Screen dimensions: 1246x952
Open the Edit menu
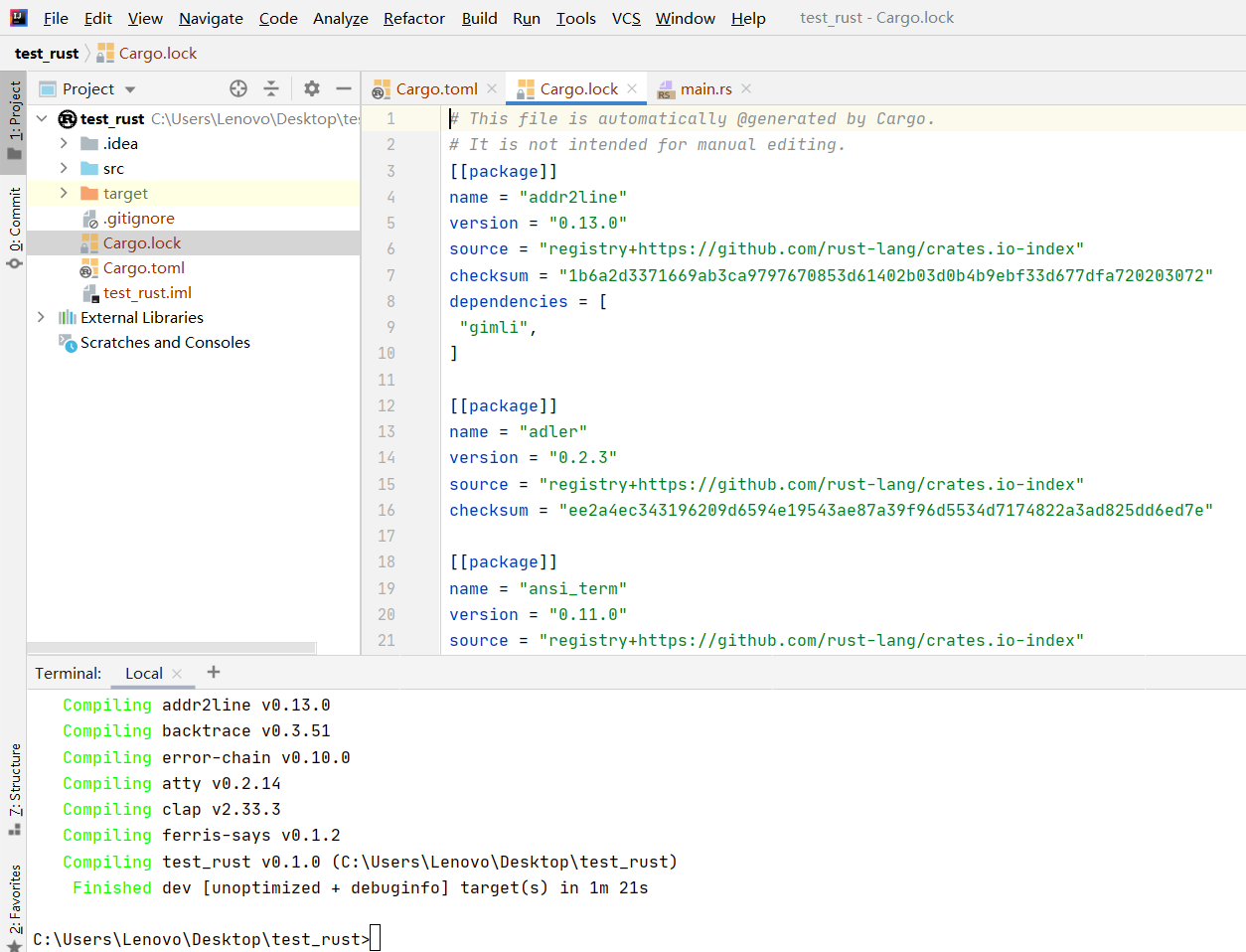coord(98,18)
